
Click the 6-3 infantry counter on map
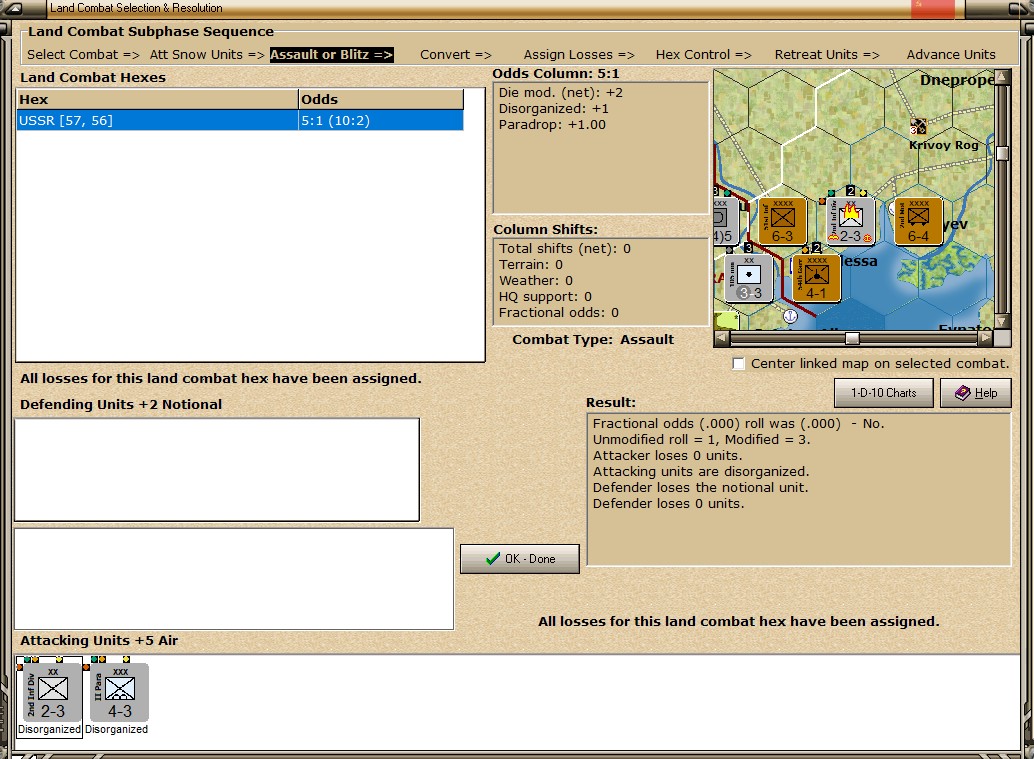[782, 221]
